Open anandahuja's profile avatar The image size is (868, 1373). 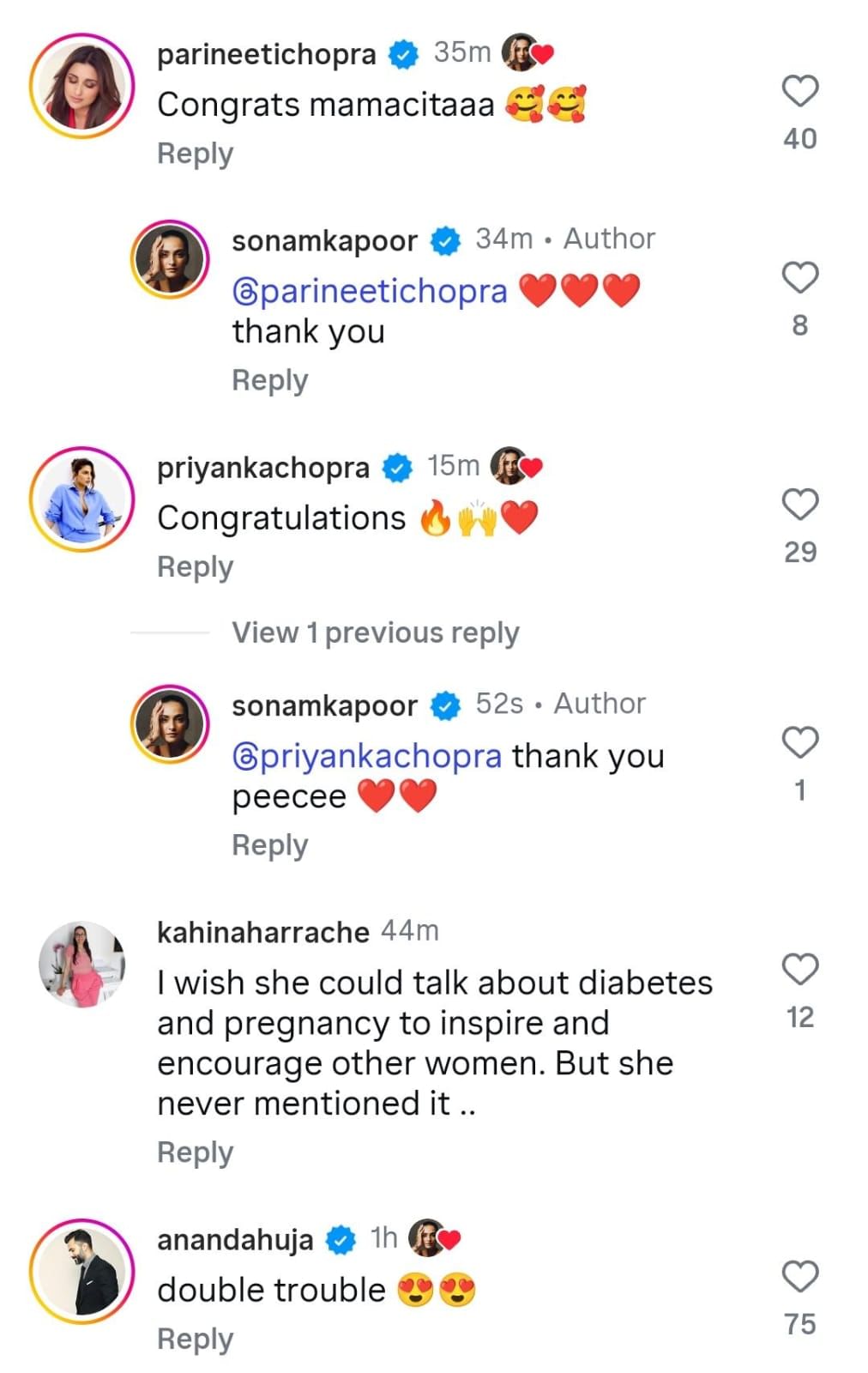(82, 1271)
